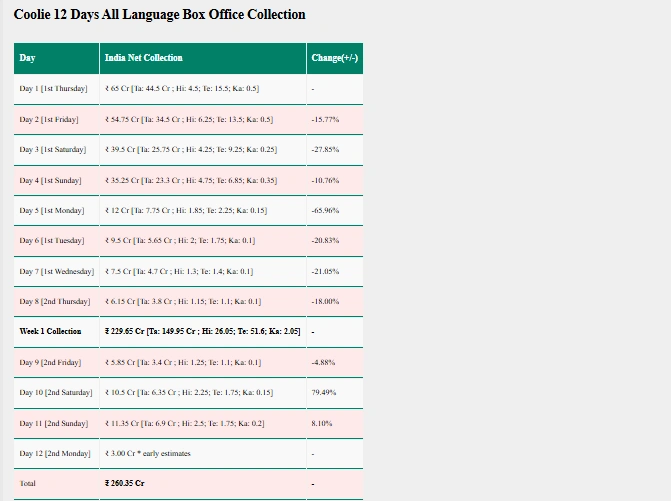Click the India Net Collection column header
Screen dimensions: 671x501
(144, 58)
